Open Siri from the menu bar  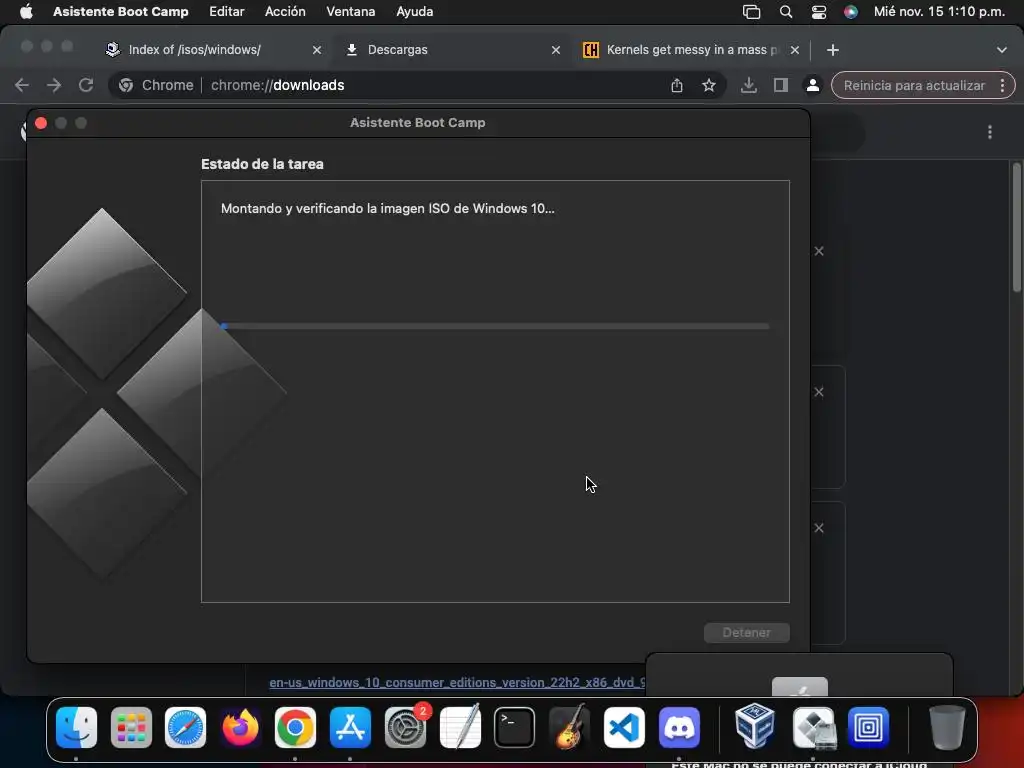tap(850, 12)
